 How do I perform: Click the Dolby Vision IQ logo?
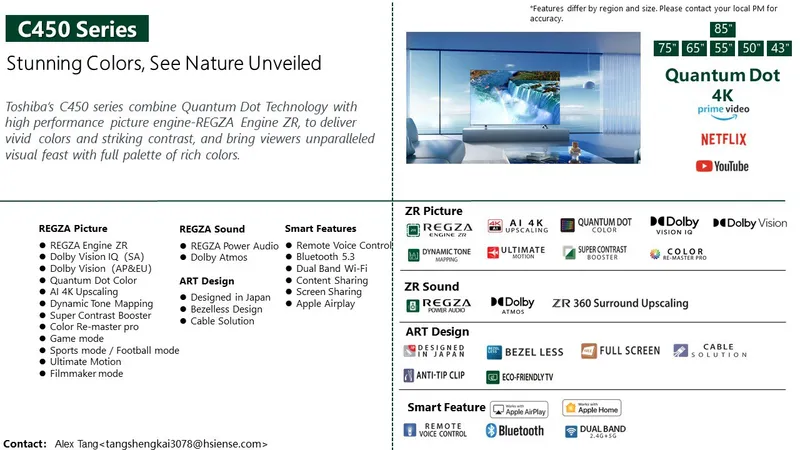point(674,225)
